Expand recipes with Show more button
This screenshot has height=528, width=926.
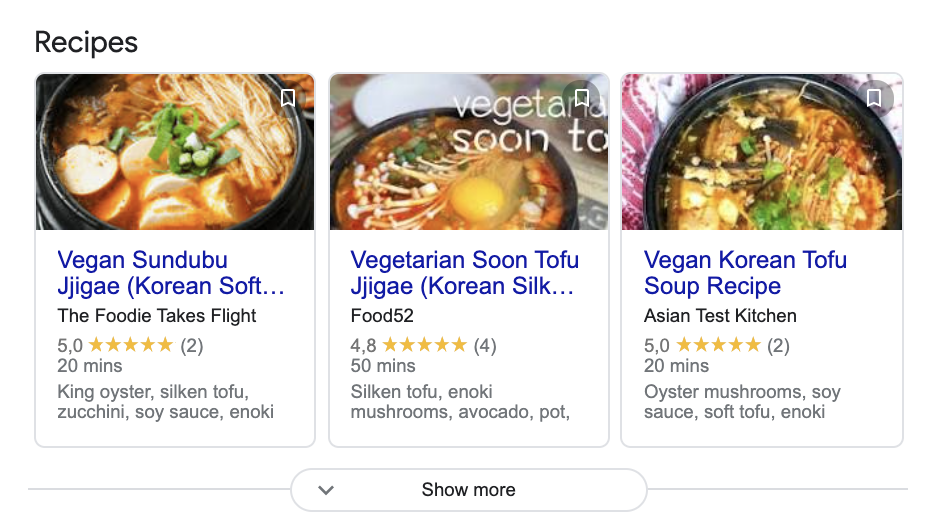pos(468,490)
